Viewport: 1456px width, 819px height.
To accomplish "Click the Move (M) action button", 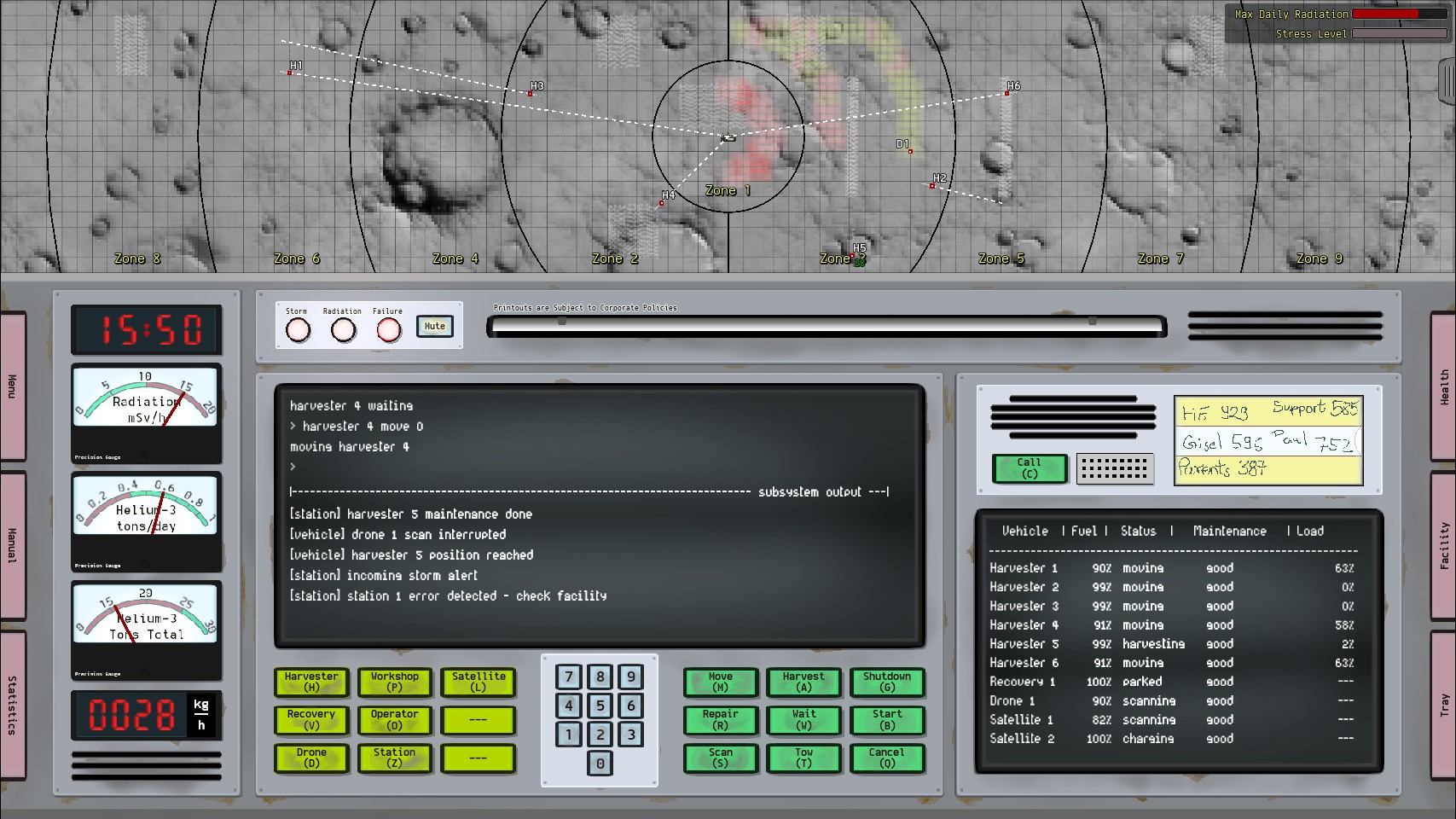I will pos(721,682).
